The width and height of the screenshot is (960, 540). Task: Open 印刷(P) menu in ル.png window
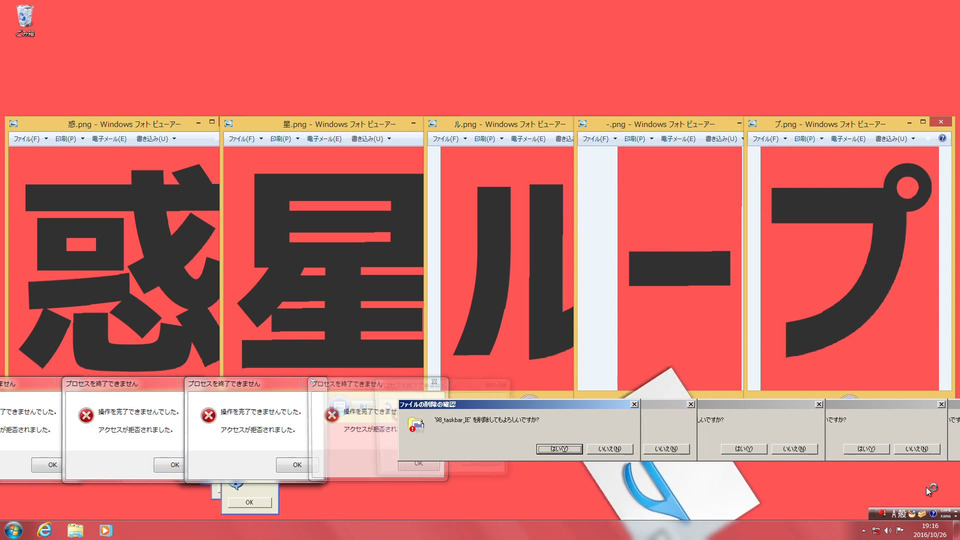[488, 139]
